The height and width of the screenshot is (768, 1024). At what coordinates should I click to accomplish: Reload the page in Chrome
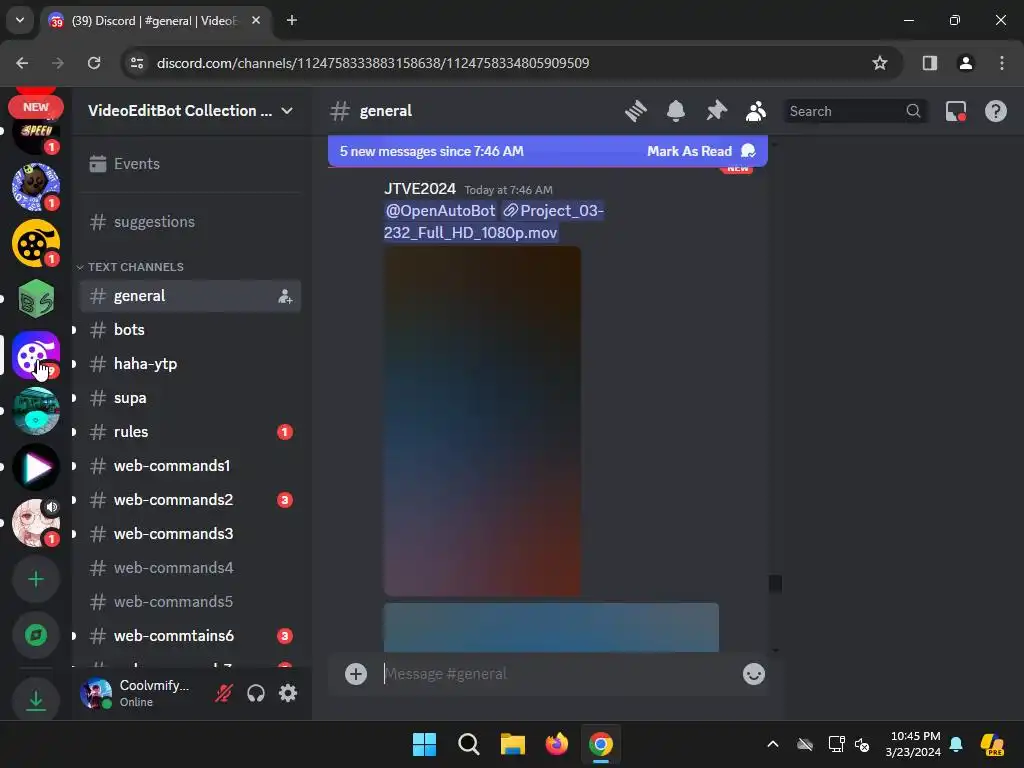click(94, 63)
